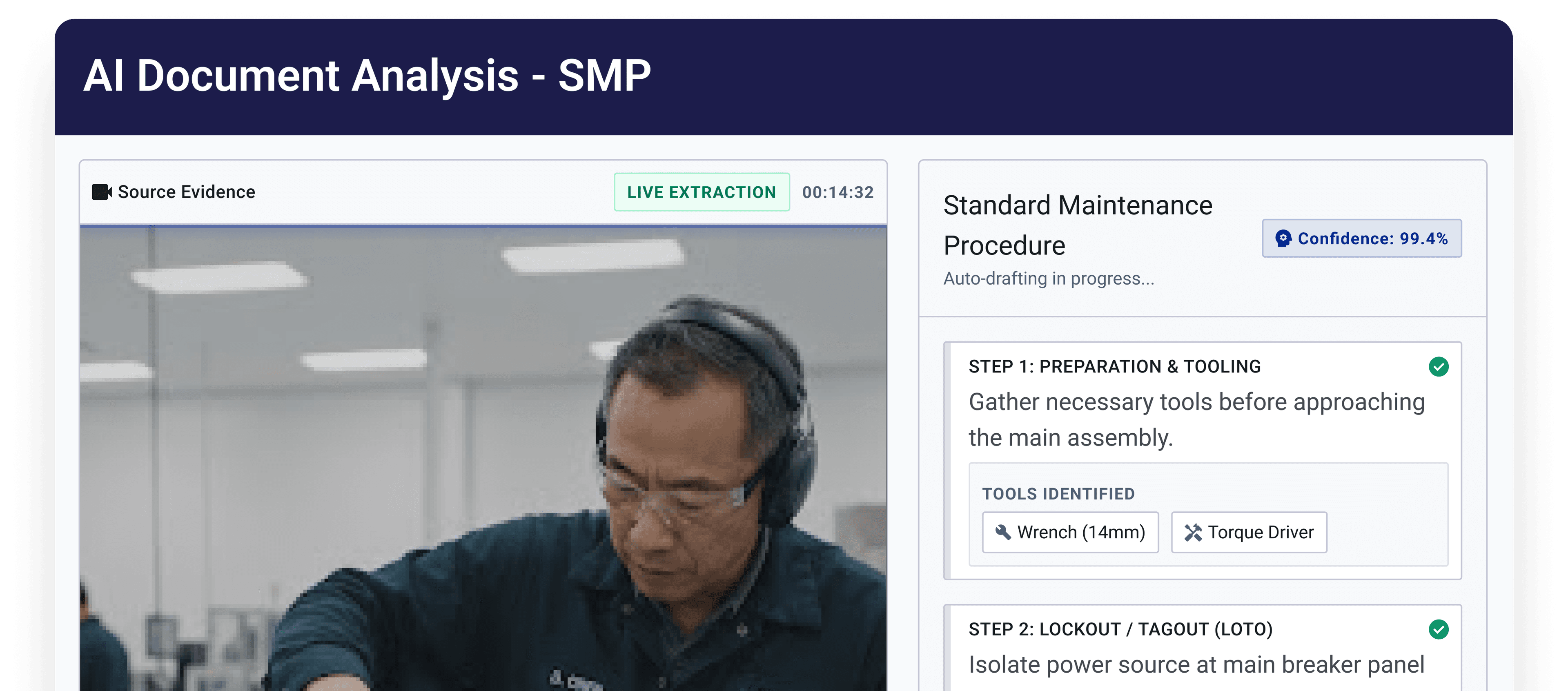Screen dimensions: 1568x691
Task: Click the "Gather necessary tools" step description
Action: pyautogui.click(x=1197, y=419)
